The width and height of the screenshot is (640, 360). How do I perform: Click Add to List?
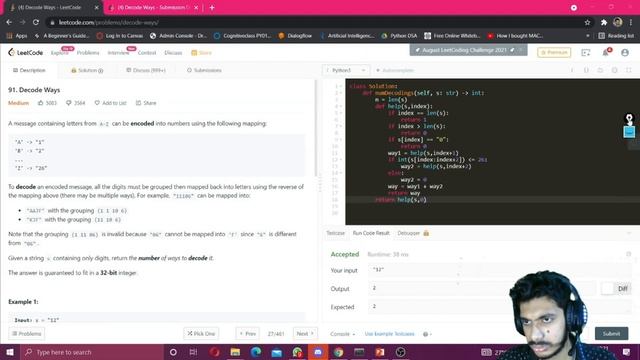click(x=111, y=103)
